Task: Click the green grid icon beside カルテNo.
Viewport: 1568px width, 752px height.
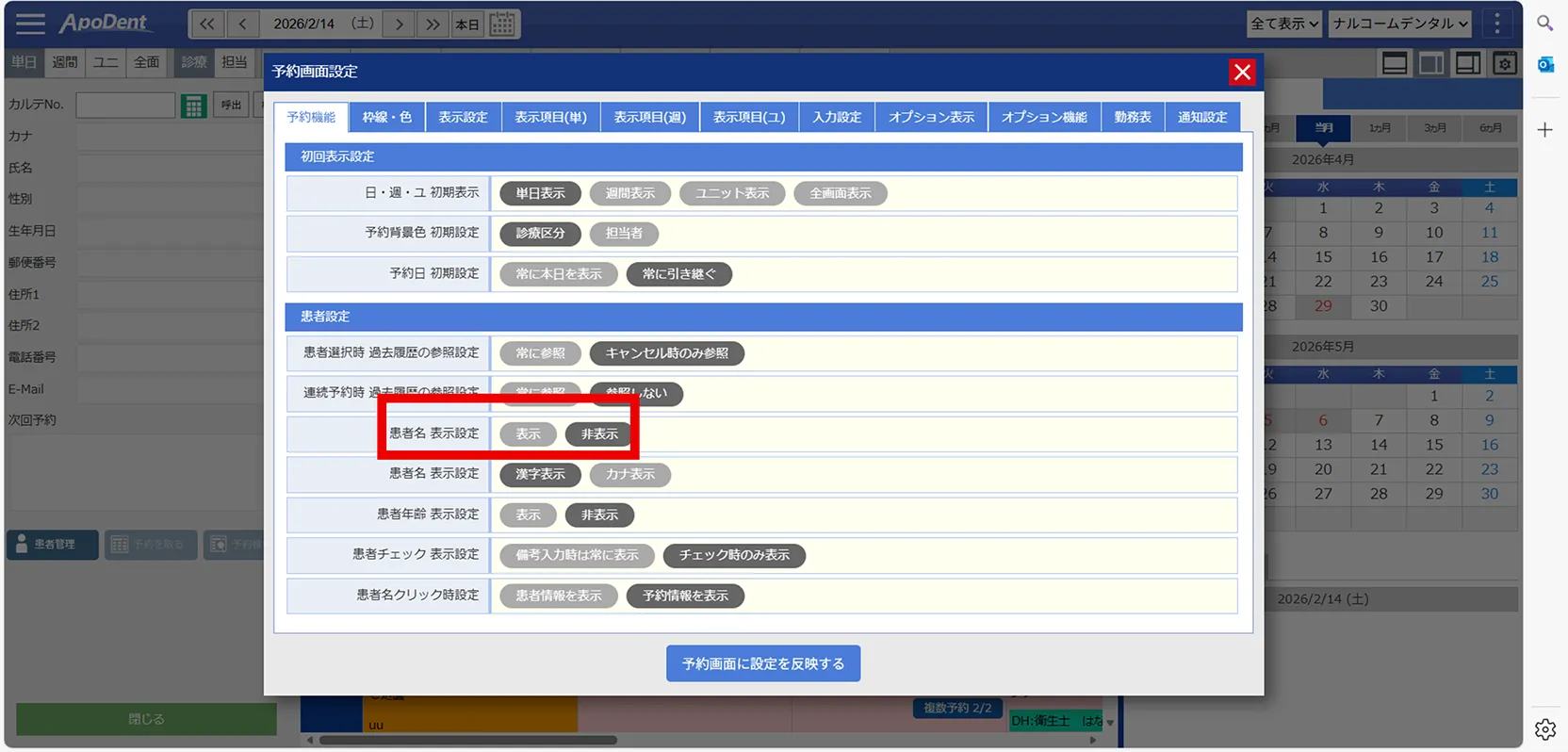Action: tap(193, 106)
